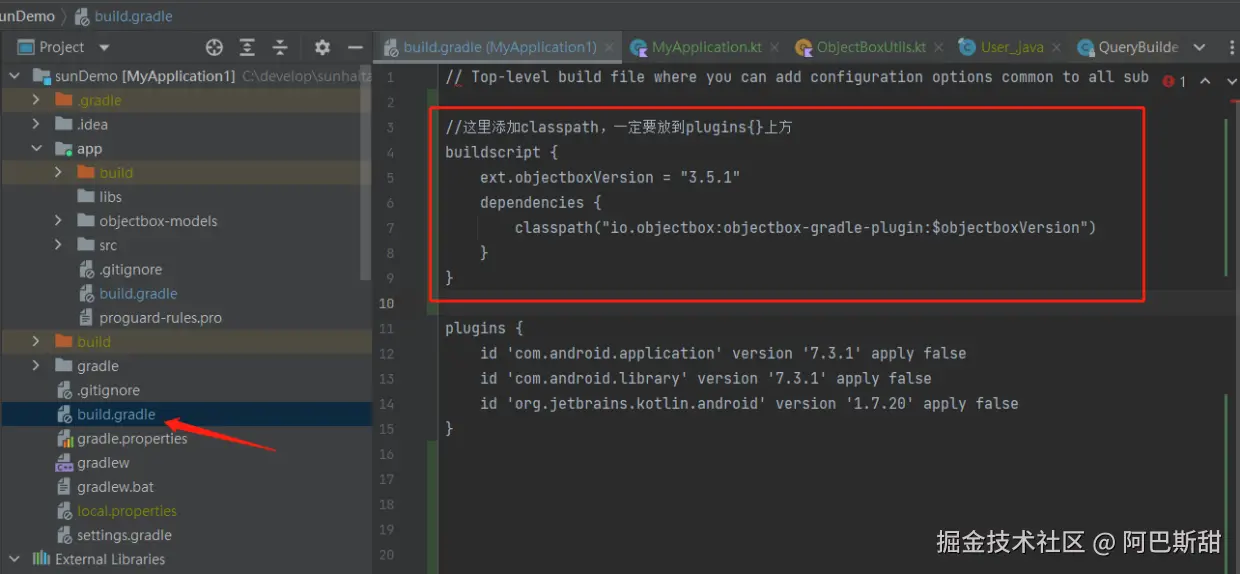Click the error indicator showing 1 problem
Image resolution: width=1240 pixels, height=574 pixels.
pos(1176,82)
